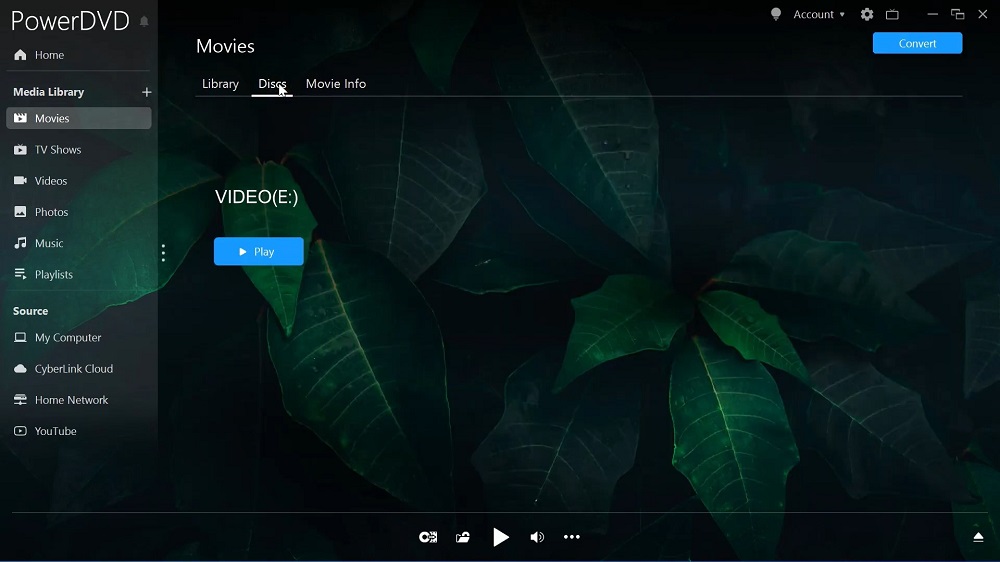The width and height of the screenshot is (1000, 562).
Task: Switch to the Movie Info tab
Action: click(x=335, y=84)
